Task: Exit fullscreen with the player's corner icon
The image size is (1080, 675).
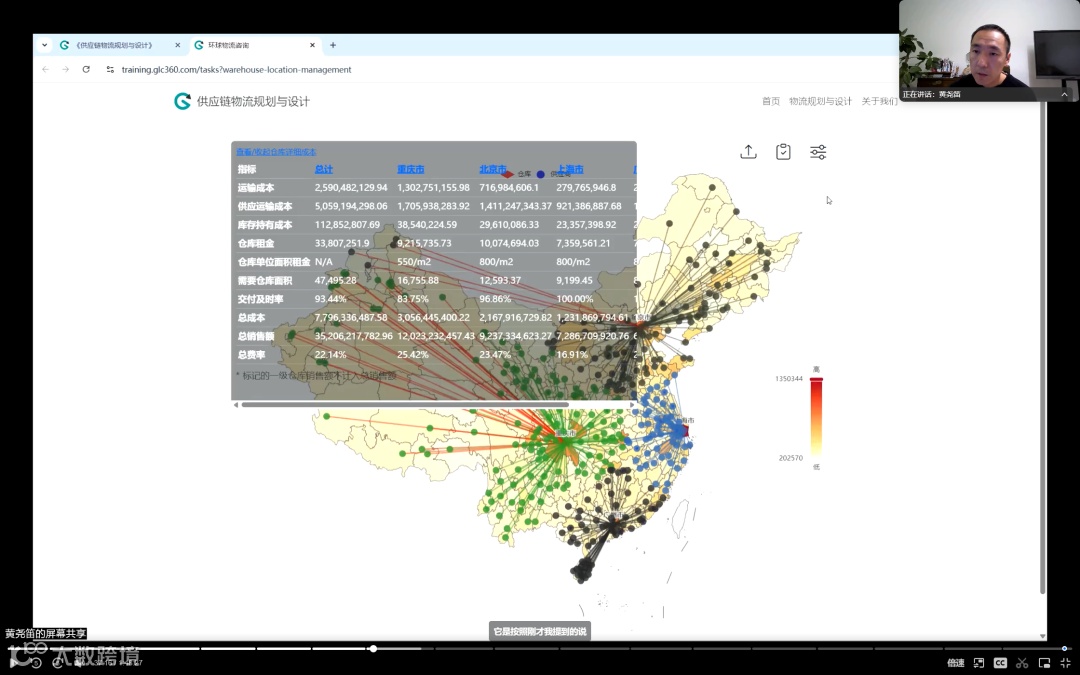Action: 1066,663
